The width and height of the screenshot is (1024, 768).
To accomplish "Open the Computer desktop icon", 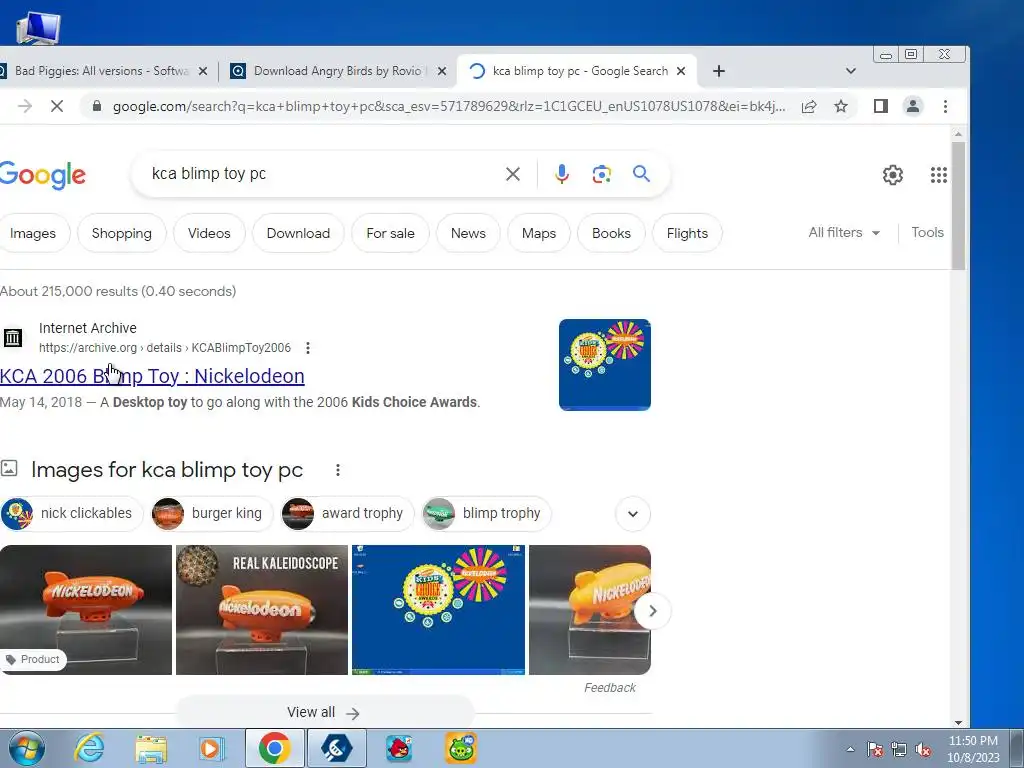I will (39, 27).
